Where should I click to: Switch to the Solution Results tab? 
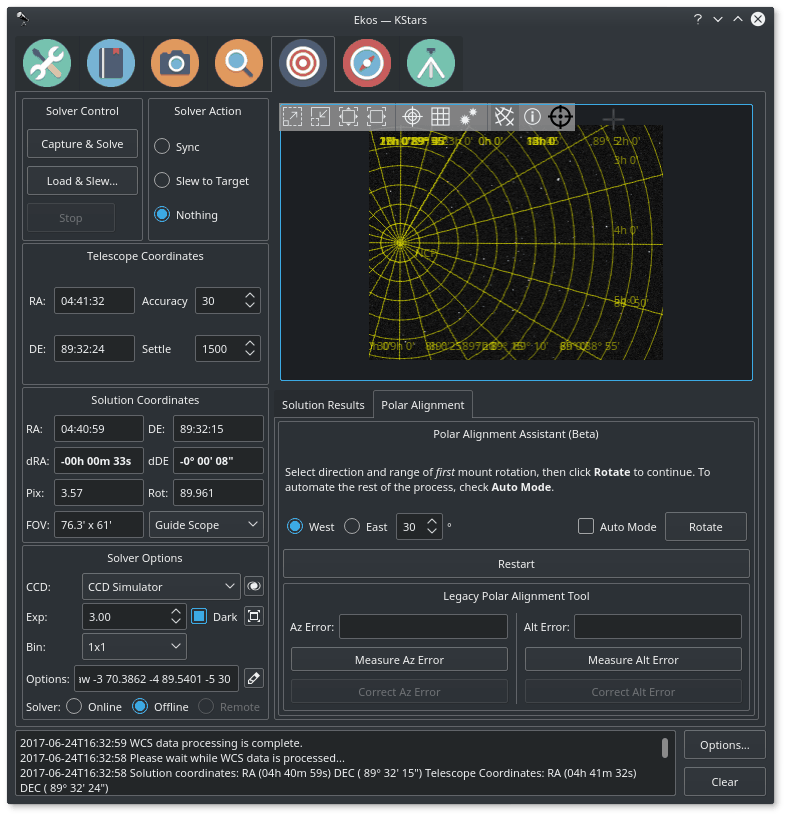pyautogui.click(x=323, y=405)
